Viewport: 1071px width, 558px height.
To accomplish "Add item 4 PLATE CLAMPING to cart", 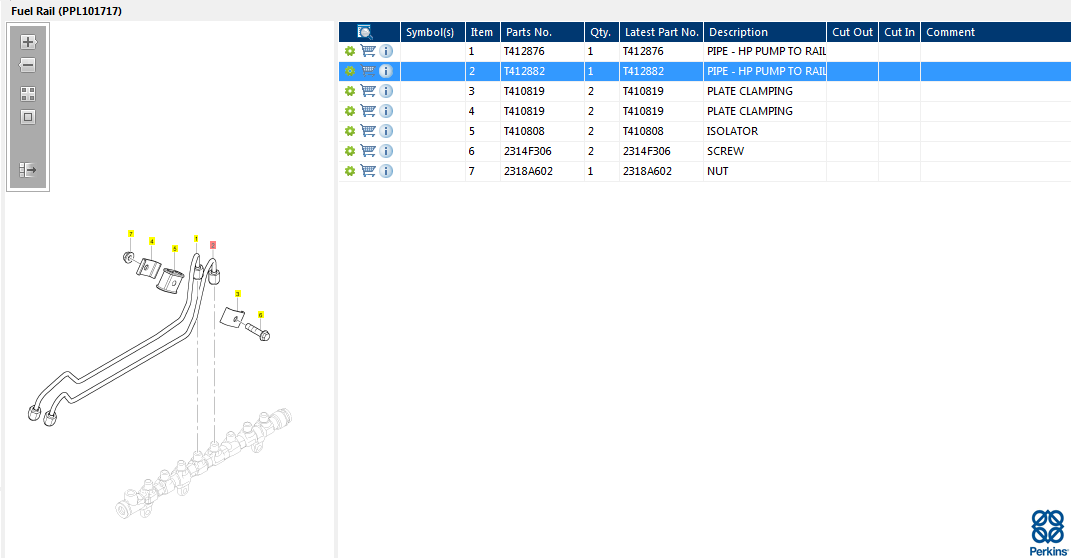I will coord(368,110).
